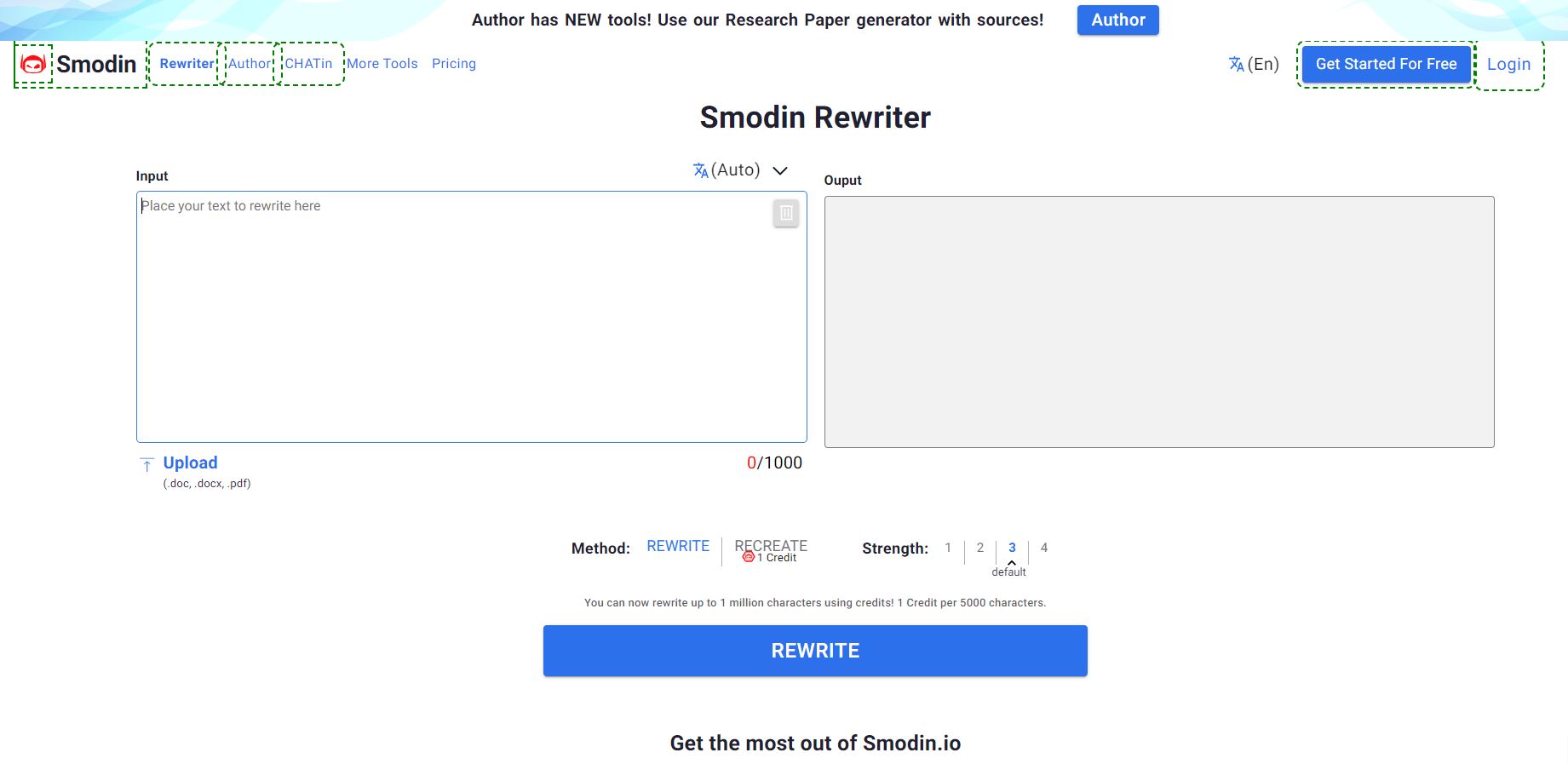Expand the More Tools menu

pyautogui.click(x=382, y=63)
